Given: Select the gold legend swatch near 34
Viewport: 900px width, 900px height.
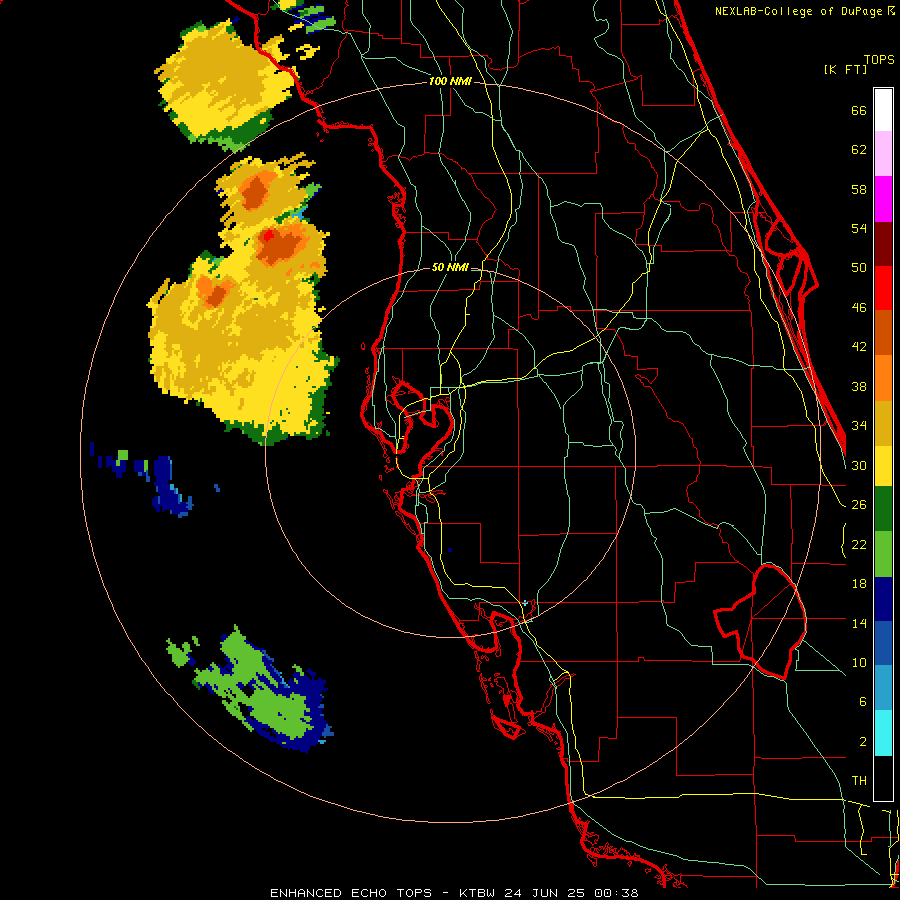Looking at the screenshot, I should pyautogui.click(x=883, y=423).
